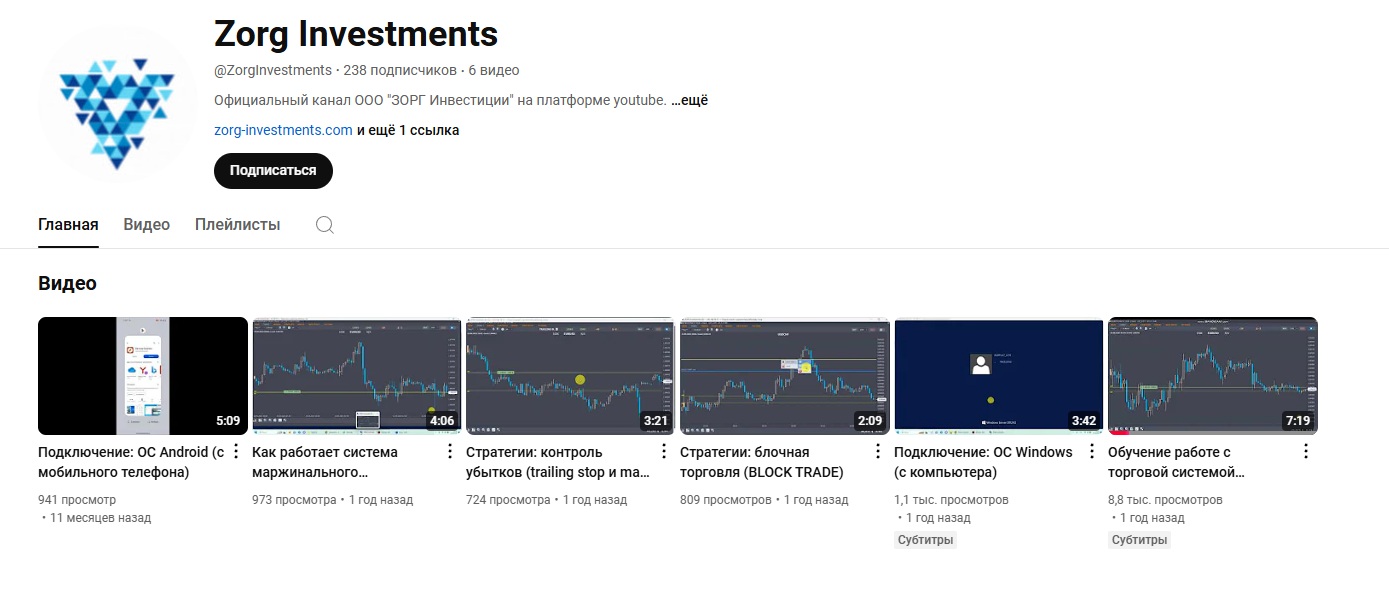1389x594 pixels.
Task: Open title 'Подключение: ОС Windows (с компьютера)'
Action: pyautogui.click(x=983, y=462)
